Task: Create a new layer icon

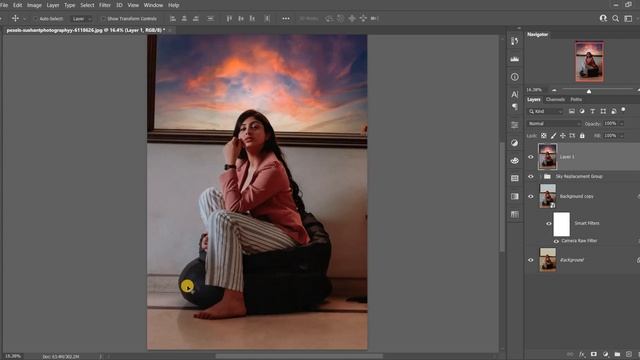Action: (629, 354)
